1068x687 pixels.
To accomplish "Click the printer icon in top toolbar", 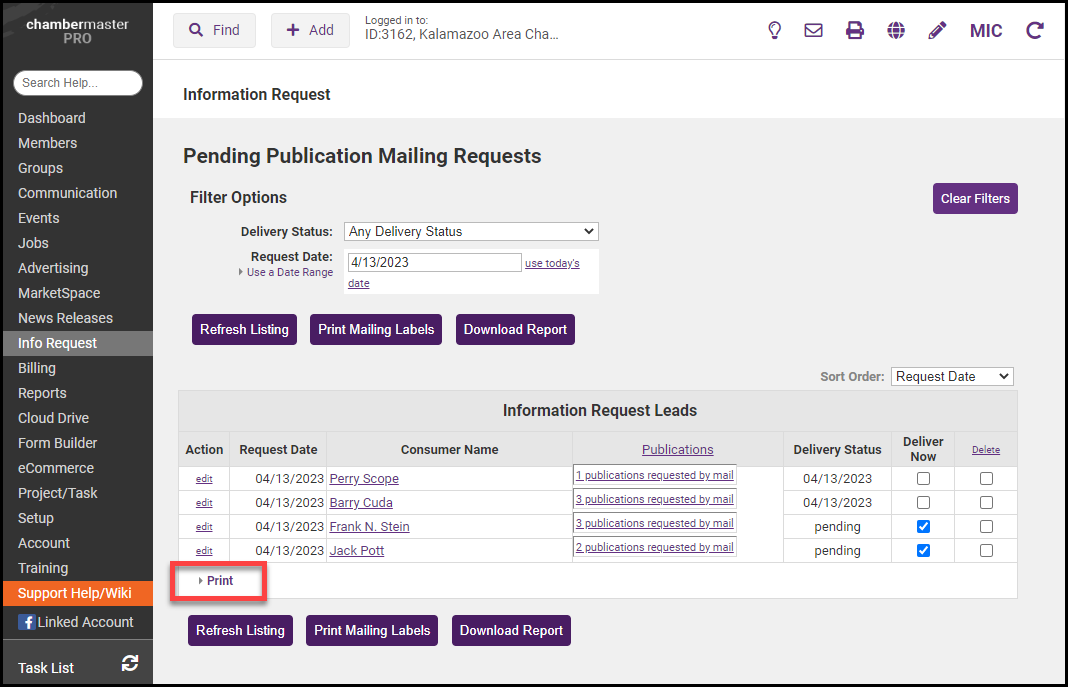I will pos(855,30).
